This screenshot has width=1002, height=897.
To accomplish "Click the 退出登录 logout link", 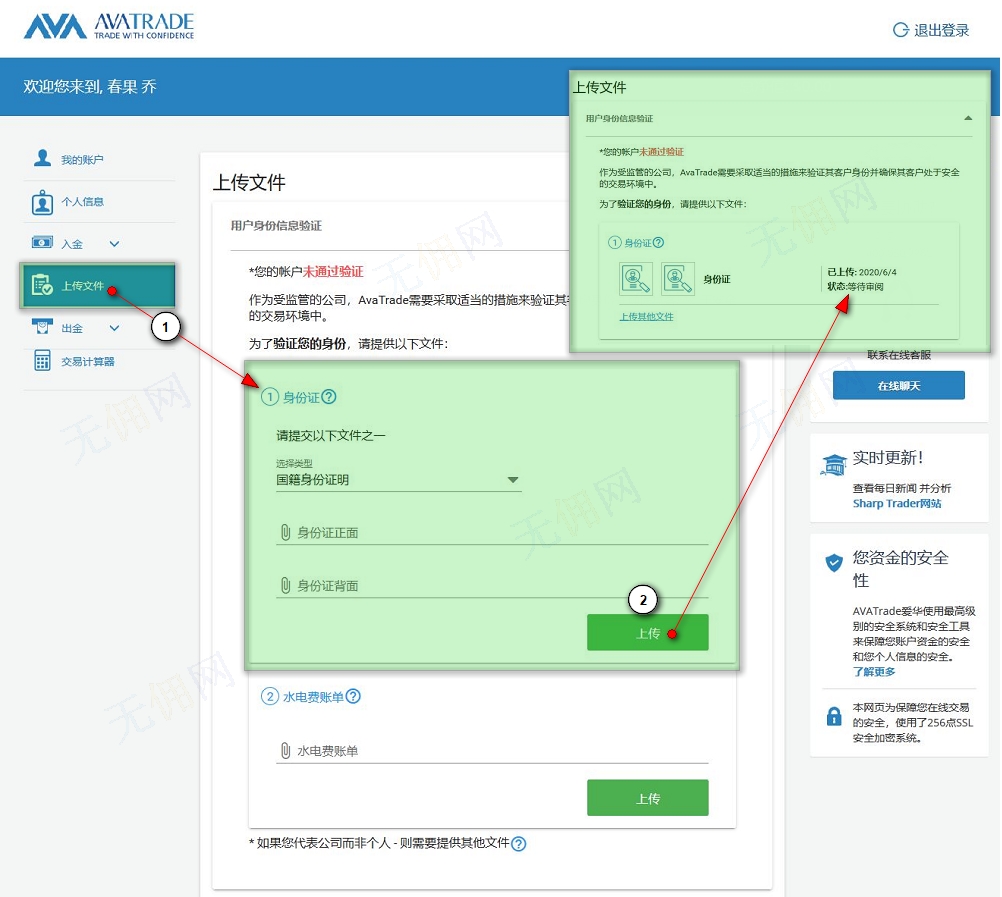I will [931, 30].
